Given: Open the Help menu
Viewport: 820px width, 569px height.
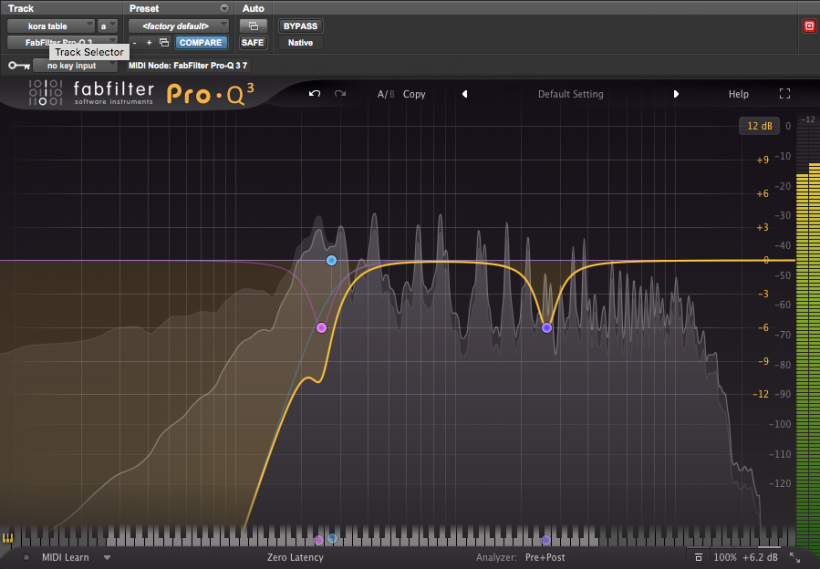Looking at the screenshot, I should pos(738,94).
